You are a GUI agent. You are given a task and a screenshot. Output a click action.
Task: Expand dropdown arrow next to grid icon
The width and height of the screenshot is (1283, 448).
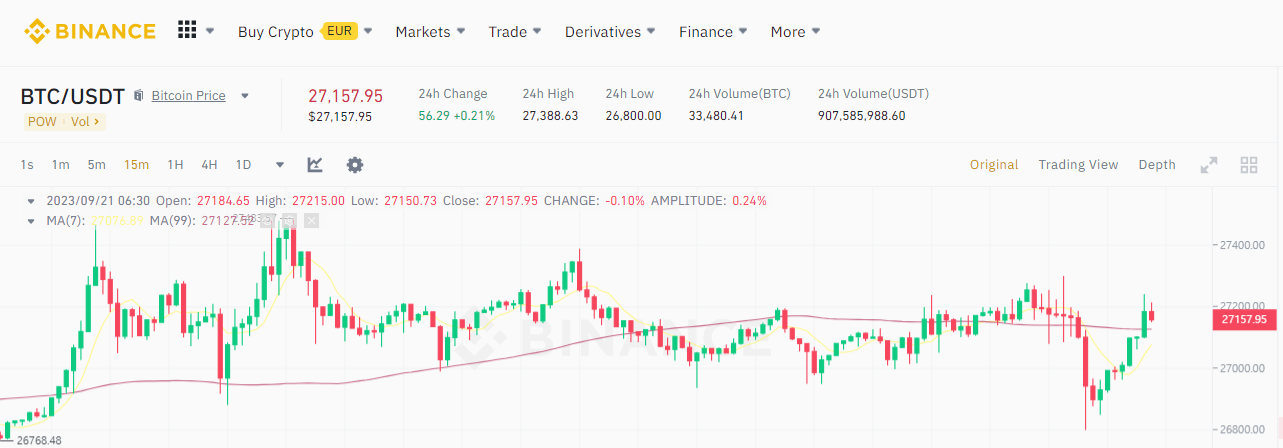point(210,31)
